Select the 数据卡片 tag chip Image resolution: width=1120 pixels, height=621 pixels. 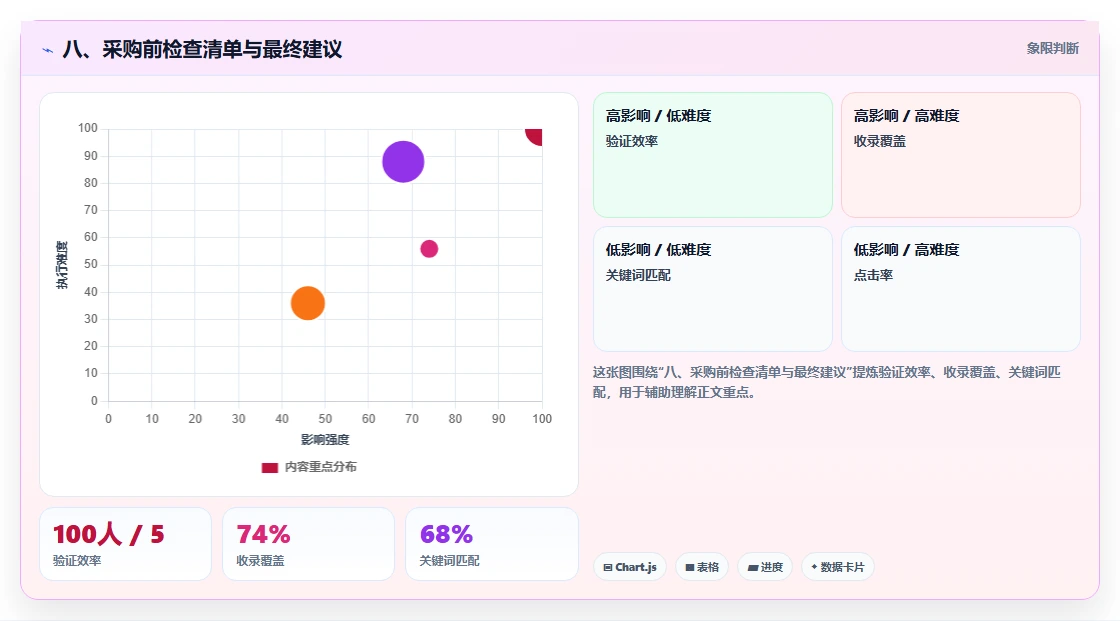838,567
